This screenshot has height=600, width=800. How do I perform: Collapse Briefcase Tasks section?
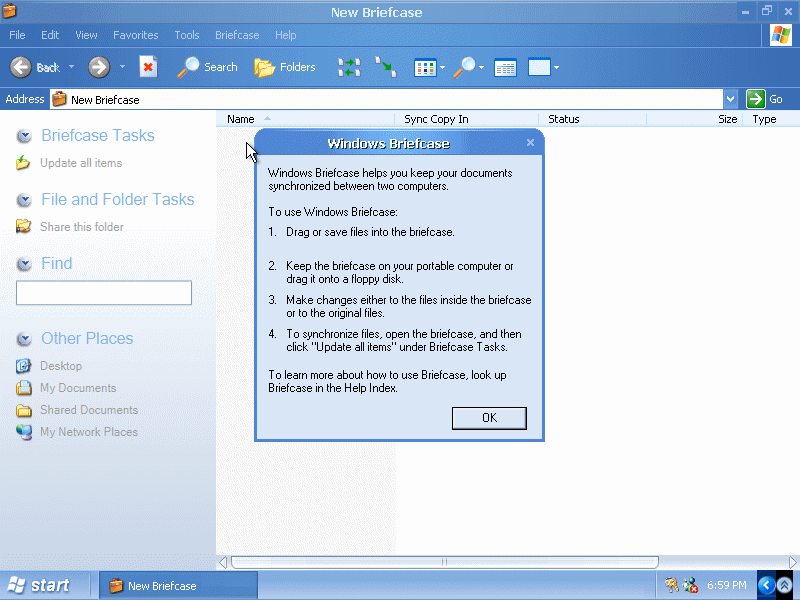pyautogui.click(x=24, y=136)
